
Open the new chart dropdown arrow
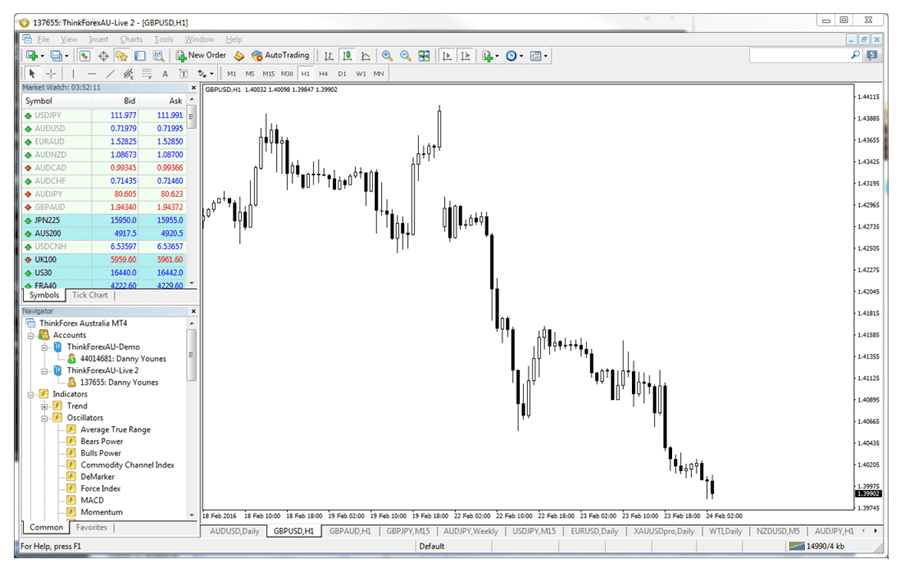45,56
